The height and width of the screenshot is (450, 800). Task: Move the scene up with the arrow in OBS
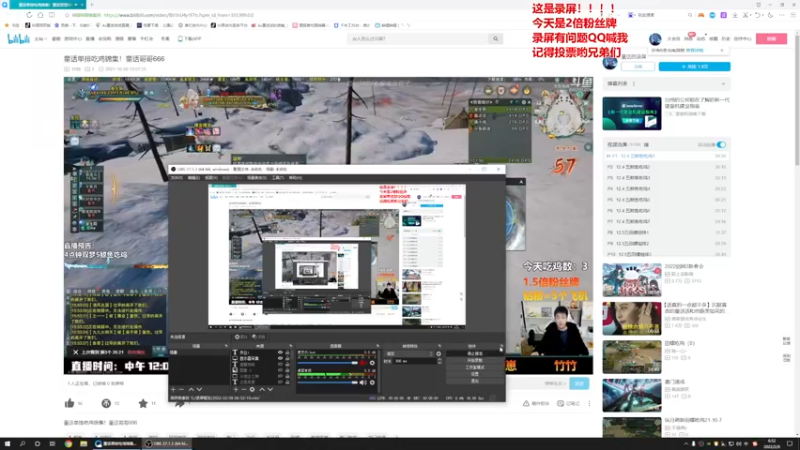(x=191, y=389)
